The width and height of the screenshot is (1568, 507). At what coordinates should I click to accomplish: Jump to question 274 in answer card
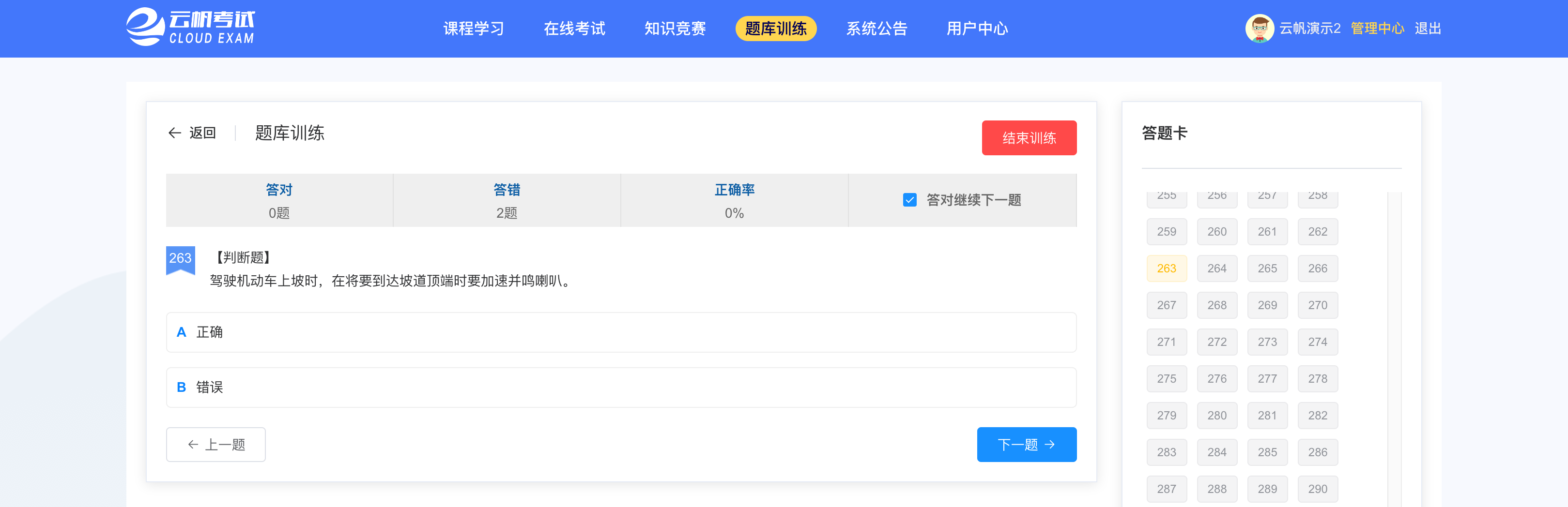1318,342
